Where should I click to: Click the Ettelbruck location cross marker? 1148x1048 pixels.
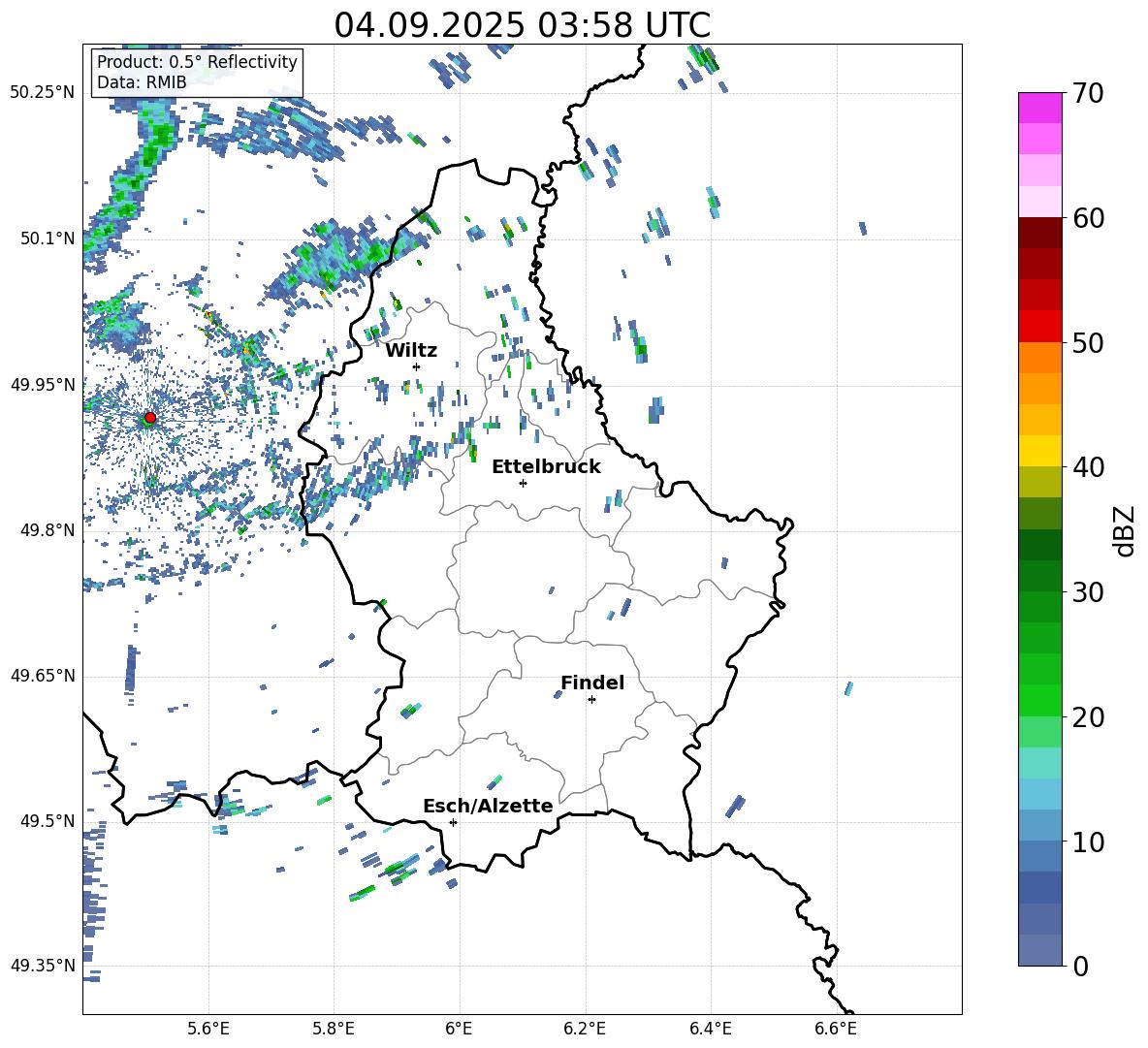523,483
